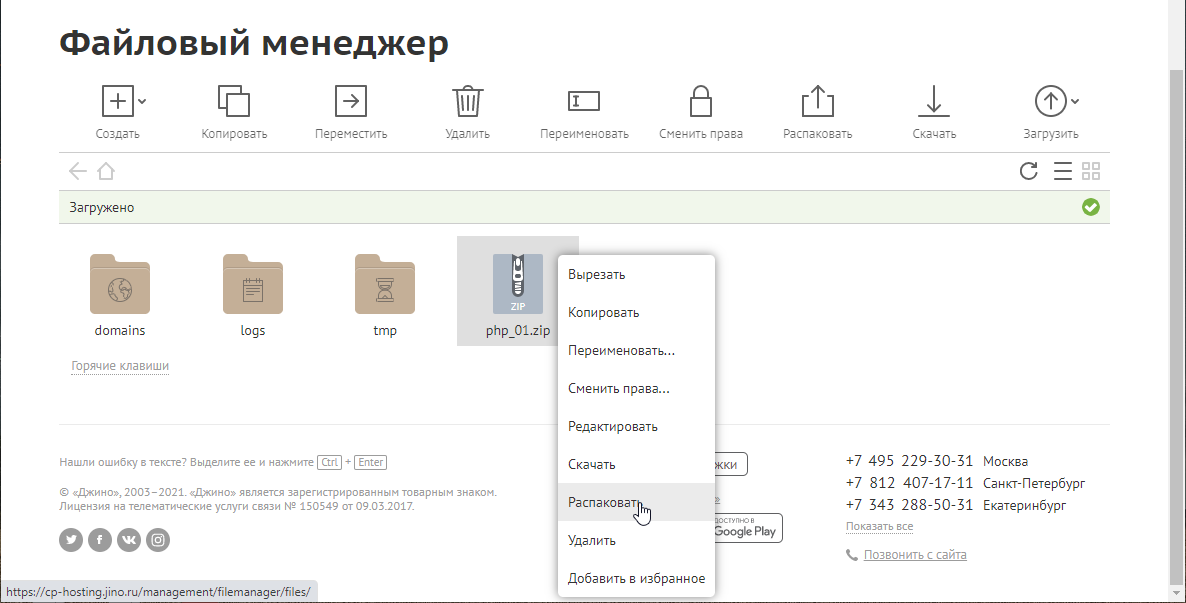Click the Download (Скачать) toolbar icon
1186x603 pixels.
pos(933,102)
